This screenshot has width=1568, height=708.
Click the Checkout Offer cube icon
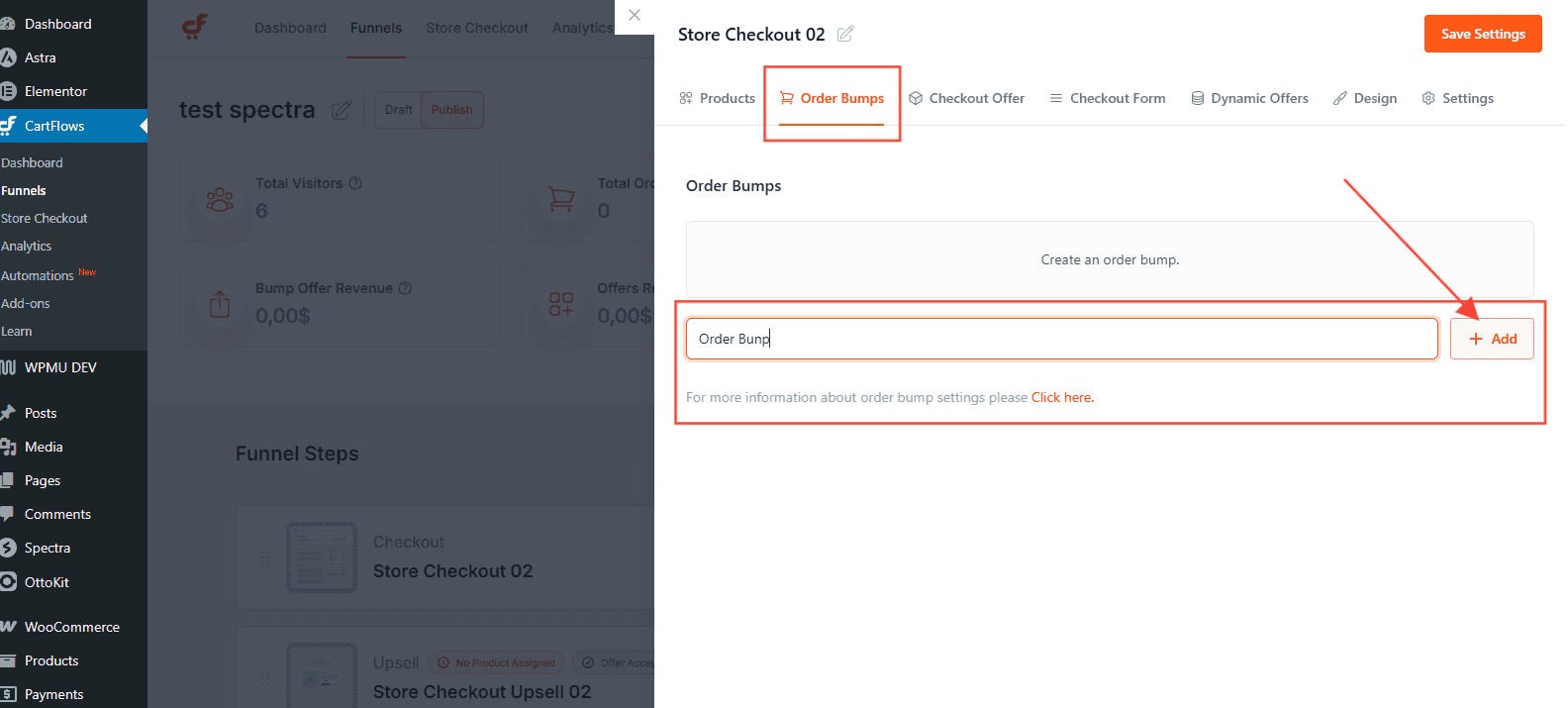click(x=916, y=98)
